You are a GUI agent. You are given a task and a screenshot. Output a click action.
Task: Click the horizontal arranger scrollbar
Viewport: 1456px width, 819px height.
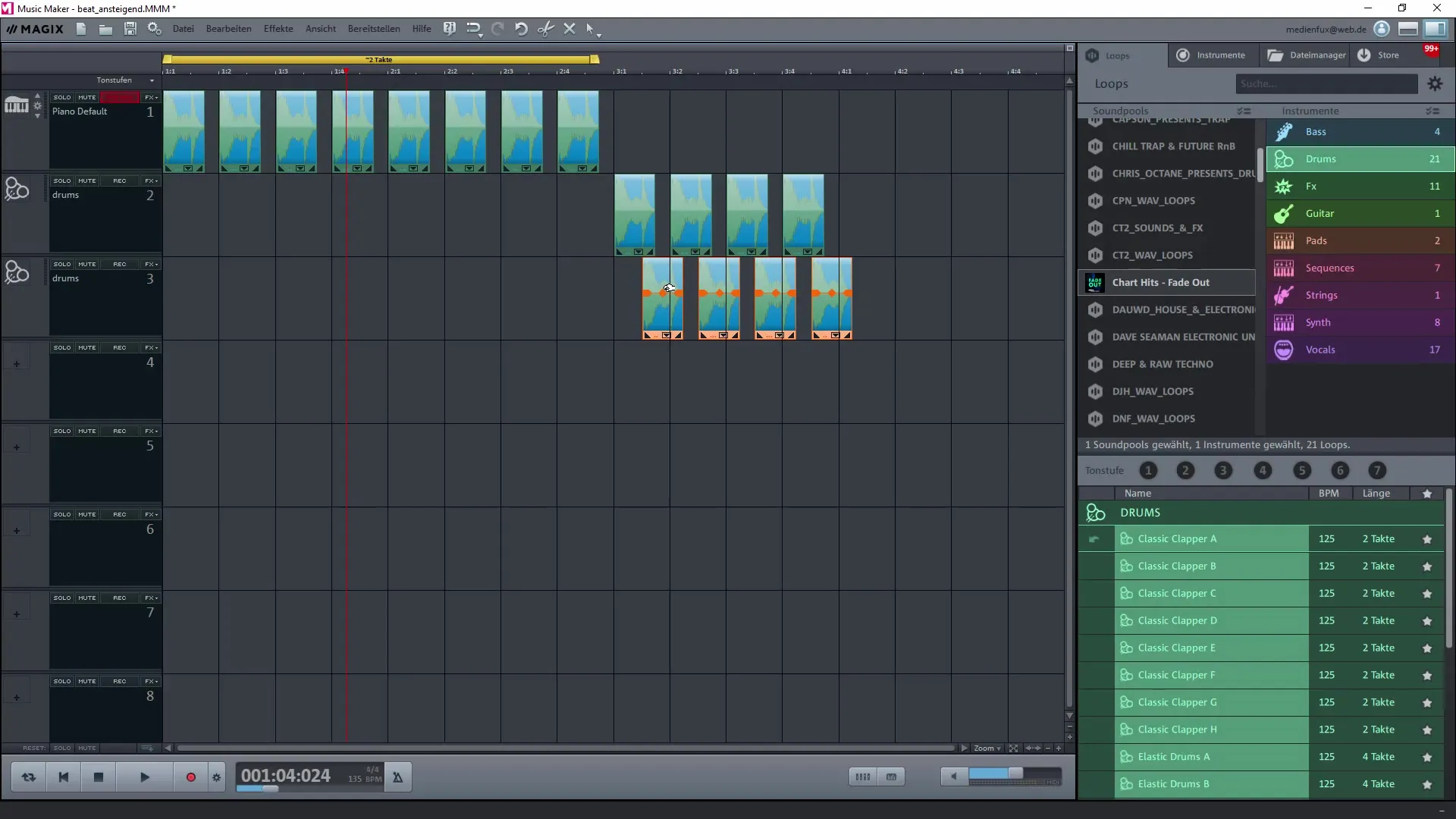565,748
